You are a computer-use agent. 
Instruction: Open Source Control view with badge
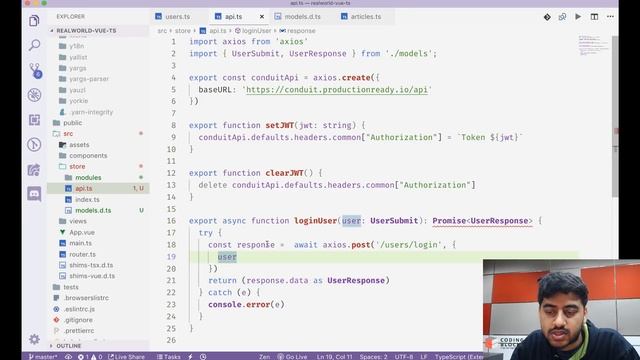tap(35, 71)
